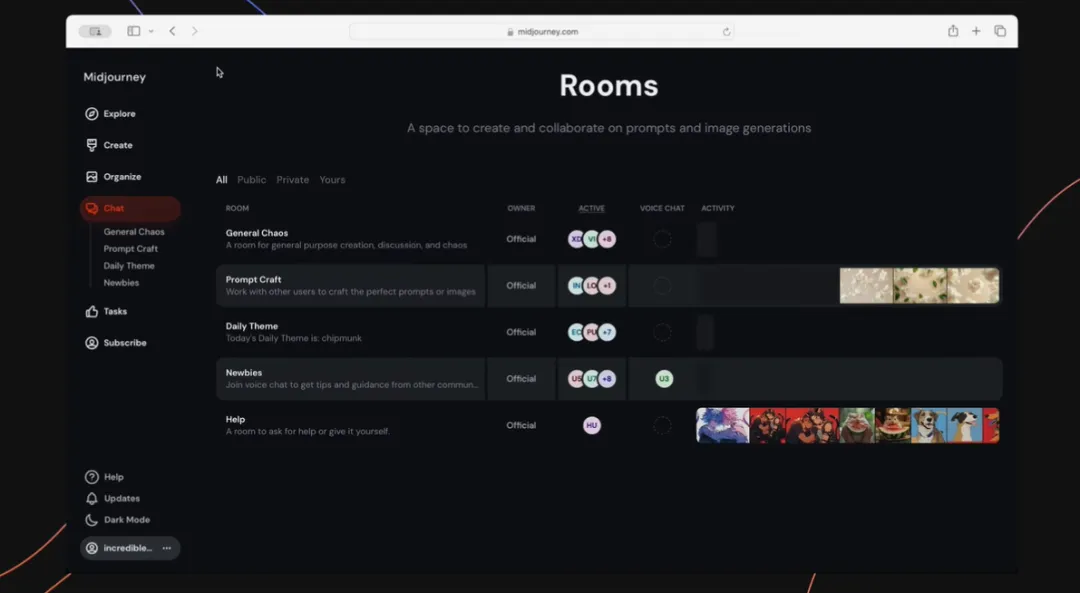Join Newbies voice chat via U3 avatar
Screen dimensions: 1080x593
click(x=664, y=379)
